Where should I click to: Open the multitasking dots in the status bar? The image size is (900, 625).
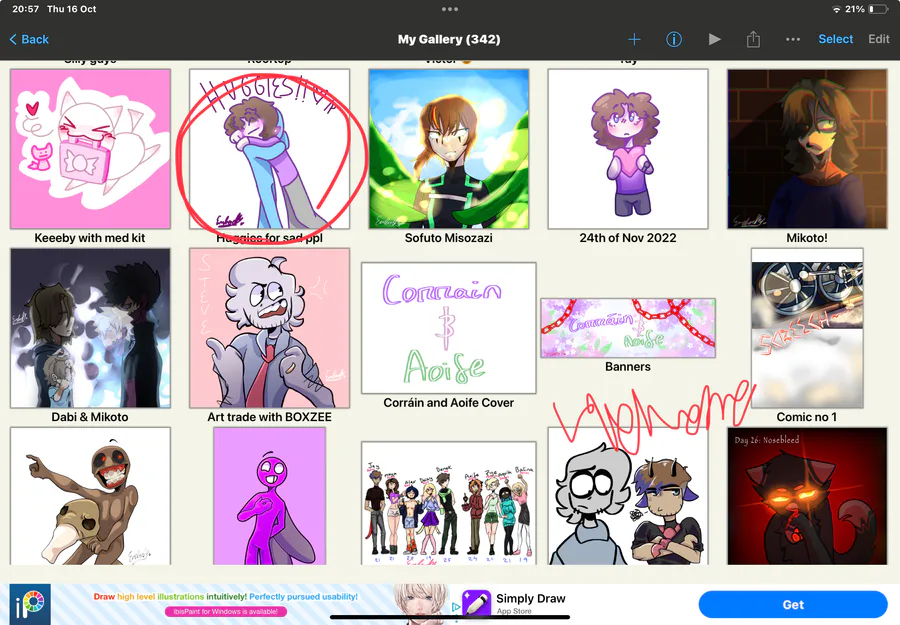point(450,9)
